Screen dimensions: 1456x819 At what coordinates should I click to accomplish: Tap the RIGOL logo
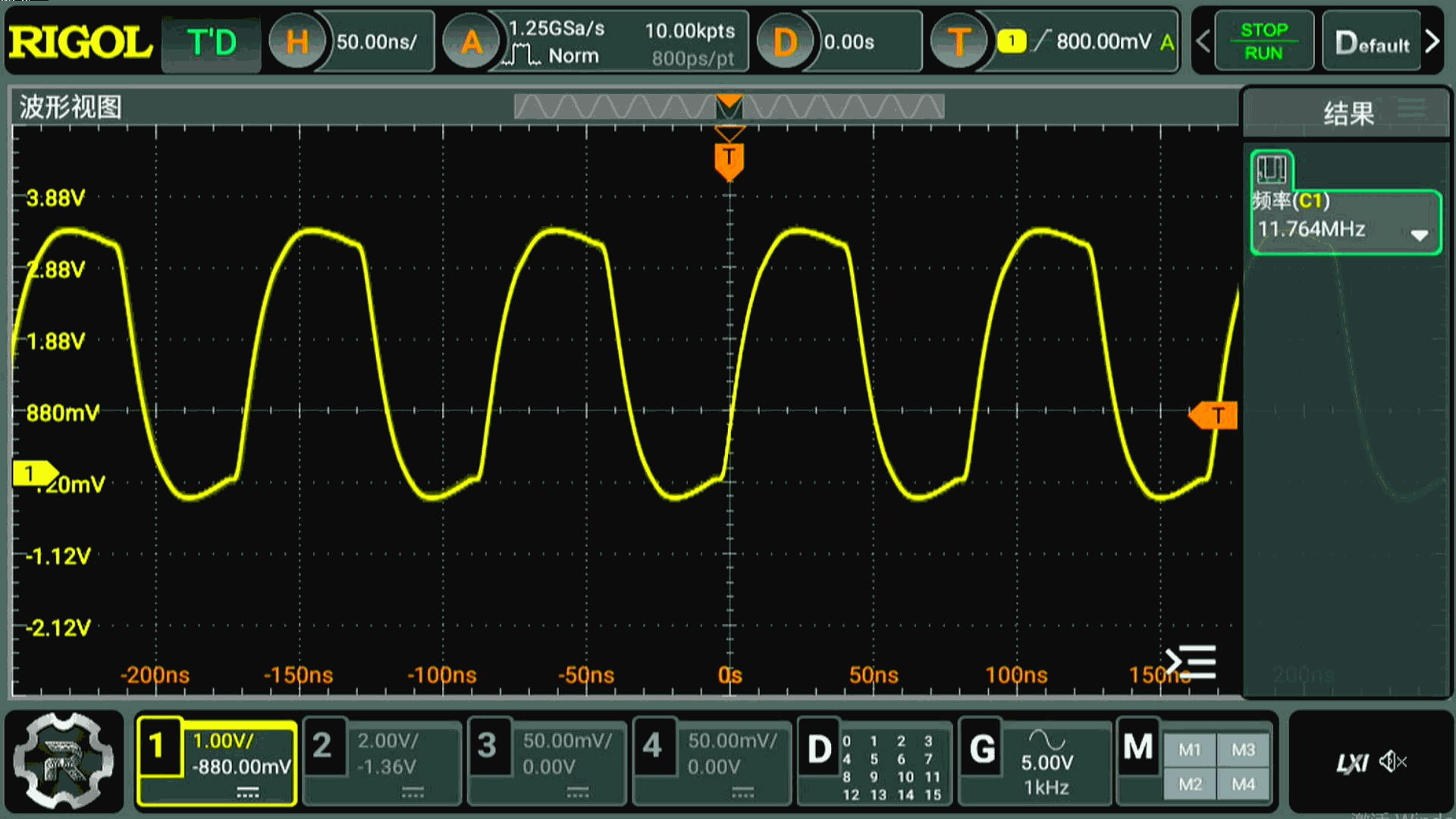point(80,42)
